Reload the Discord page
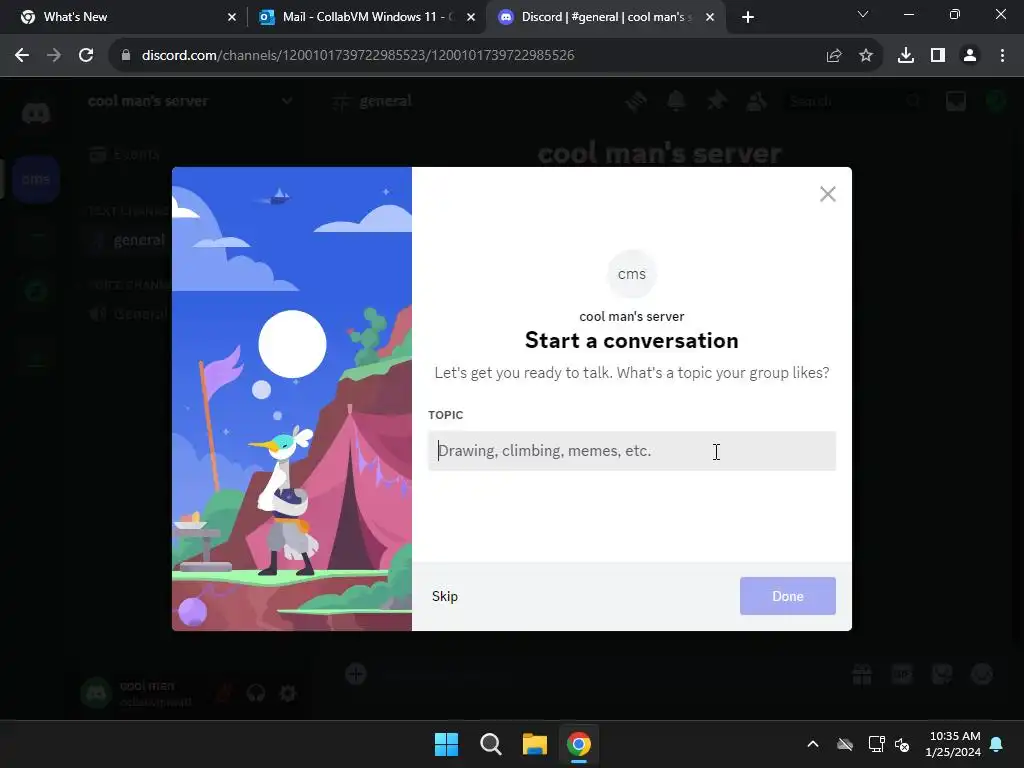Screen dimensions: 1024x768 [86, 56]
